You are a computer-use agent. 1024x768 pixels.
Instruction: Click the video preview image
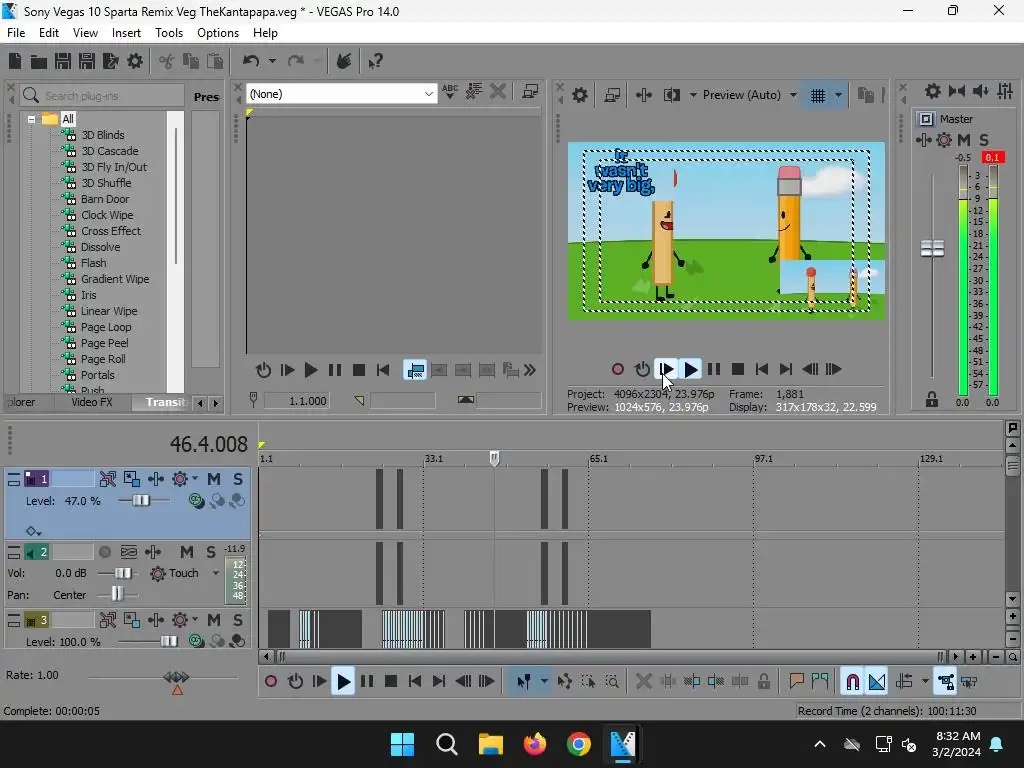(x=726, y=231)
